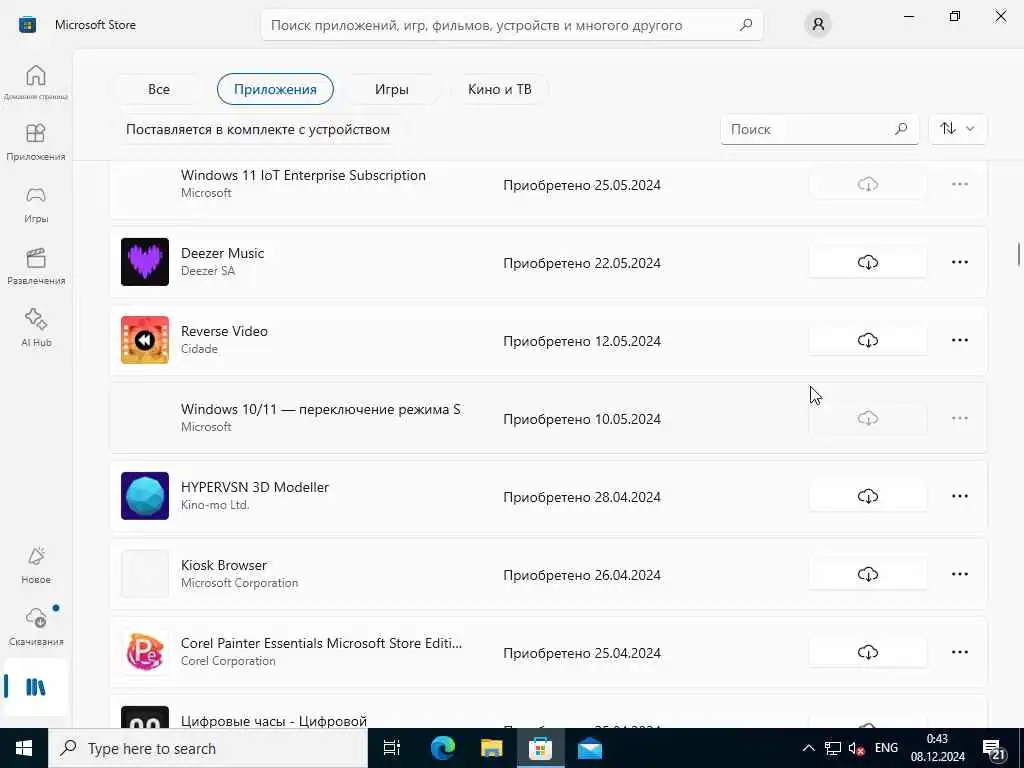Download Reverse Video via the cloud icon

pos(867,340)
